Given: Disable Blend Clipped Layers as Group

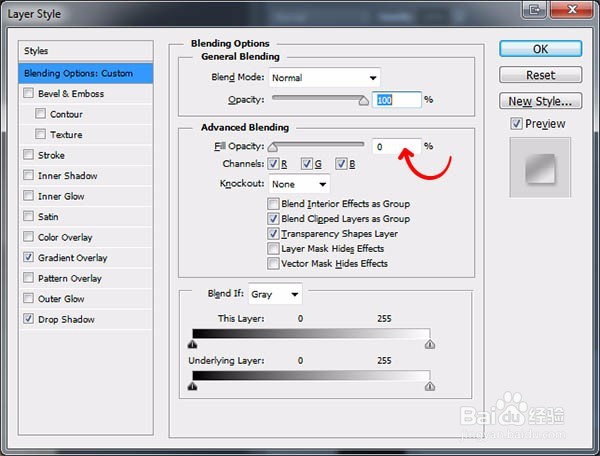Looking at the screenshot, I should tap(273, 219).
